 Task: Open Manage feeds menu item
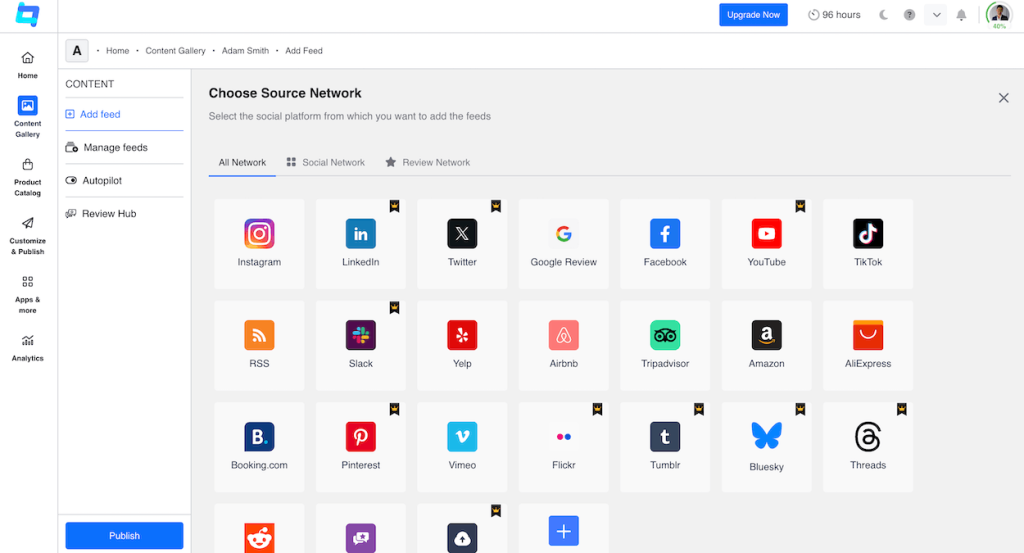pyautogui.click(x=124, y=148)
